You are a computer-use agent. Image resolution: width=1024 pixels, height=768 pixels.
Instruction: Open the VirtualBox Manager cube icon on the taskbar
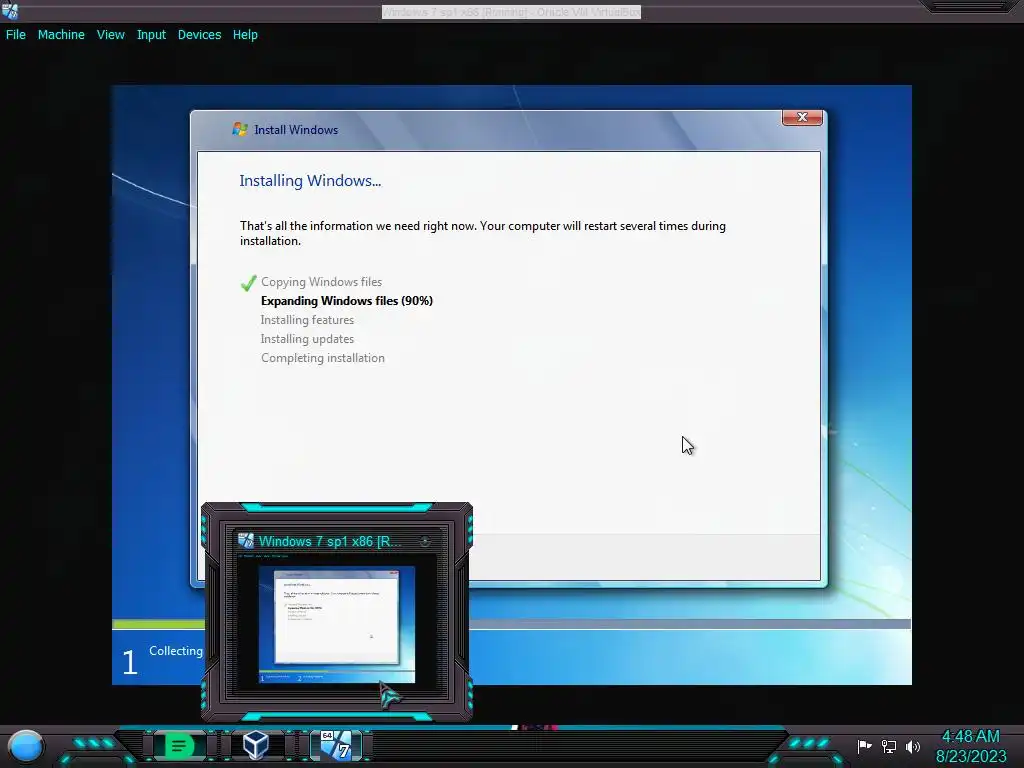click(x=256, y=744)
